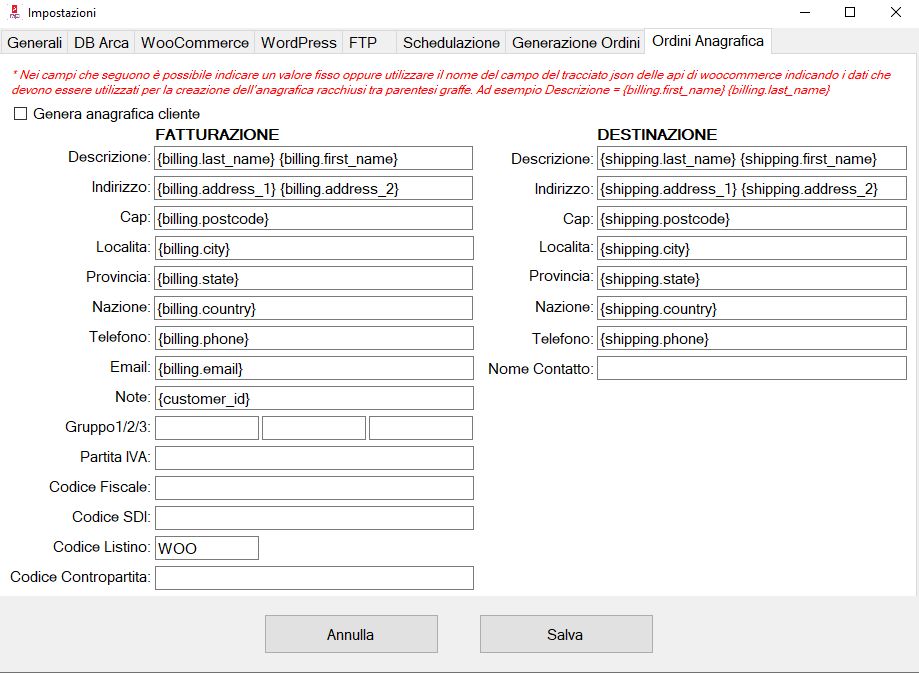Open the FTP settings tab
This screenshot has height=674, width=919.
click(363, 43)
